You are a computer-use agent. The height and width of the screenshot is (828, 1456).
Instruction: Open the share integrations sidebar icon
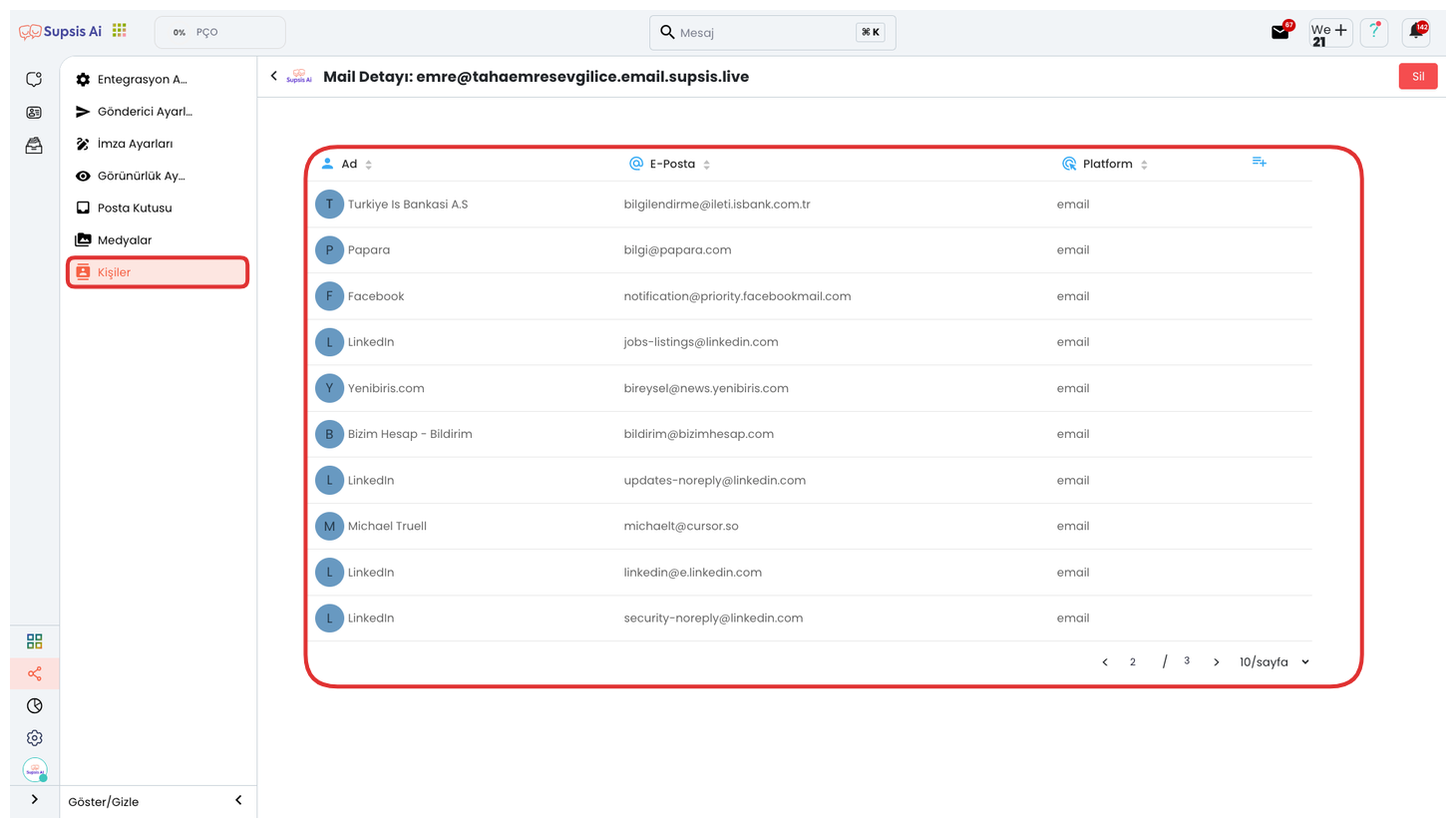pyautogui.click(x=35, y=673)
